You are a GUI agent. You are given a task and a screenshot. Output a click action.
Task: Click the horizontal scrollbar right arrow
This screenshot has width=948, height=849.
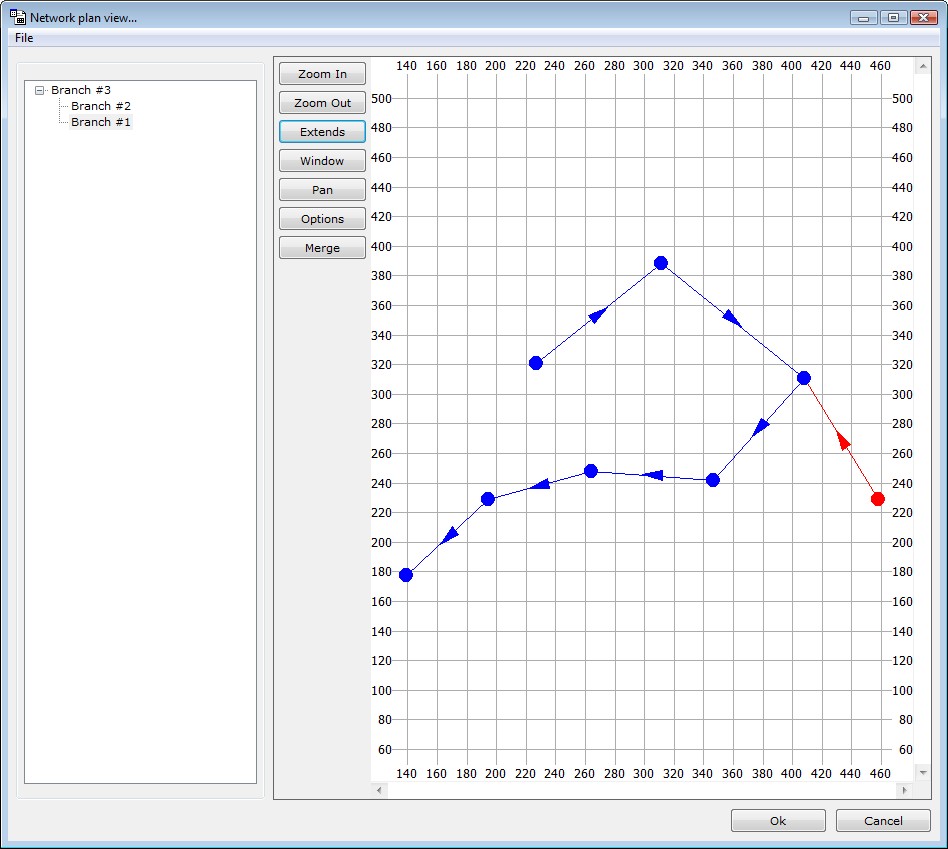click(904, 790)
